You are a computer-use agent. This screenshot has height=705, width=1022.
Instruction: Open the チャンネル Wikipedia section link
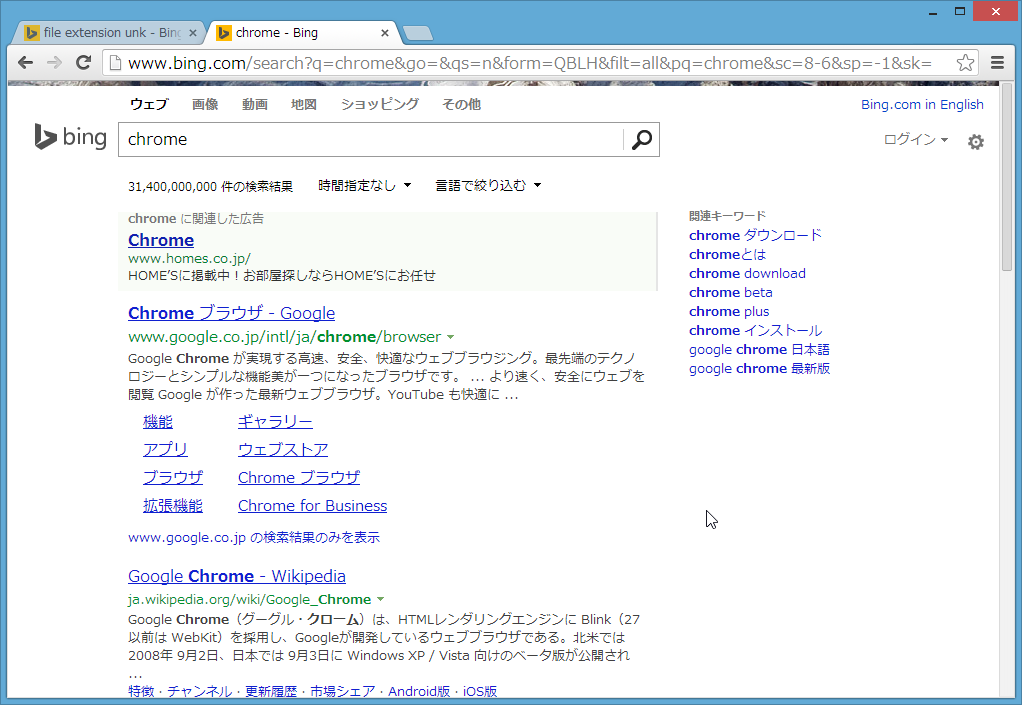[x=199, y=691]
